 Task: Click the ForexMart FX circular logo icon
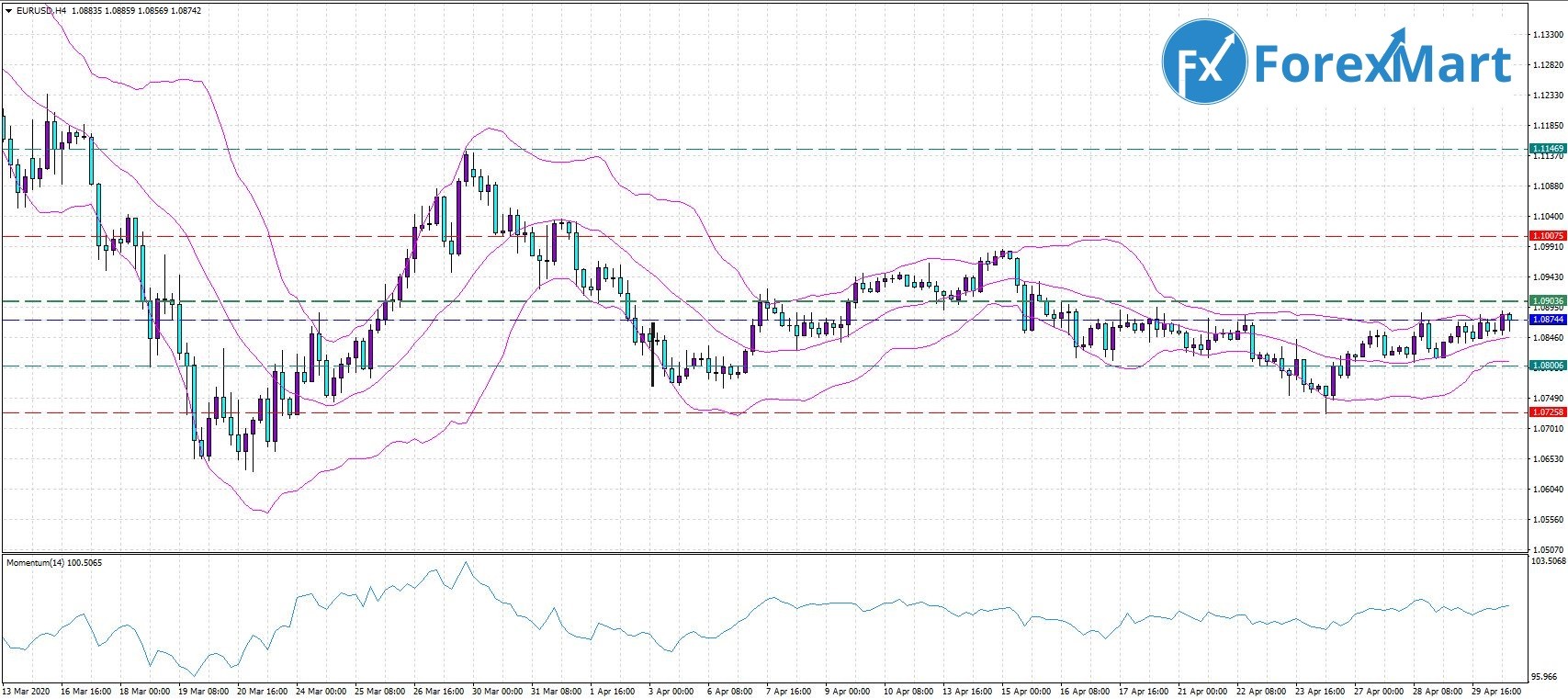click(1203, 62)
